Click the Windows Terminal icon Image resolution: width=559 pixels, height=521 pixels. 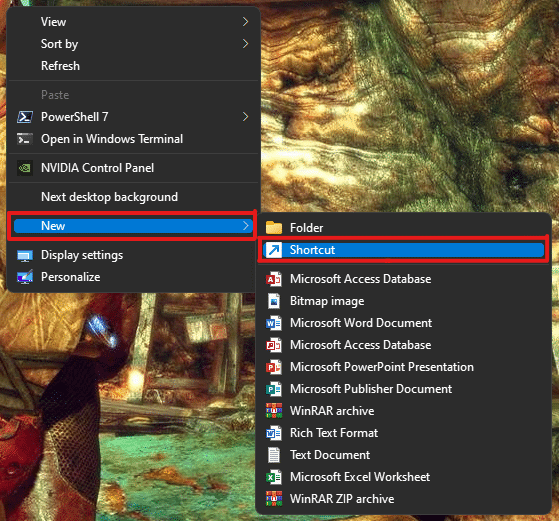click(x=25, y=139)
